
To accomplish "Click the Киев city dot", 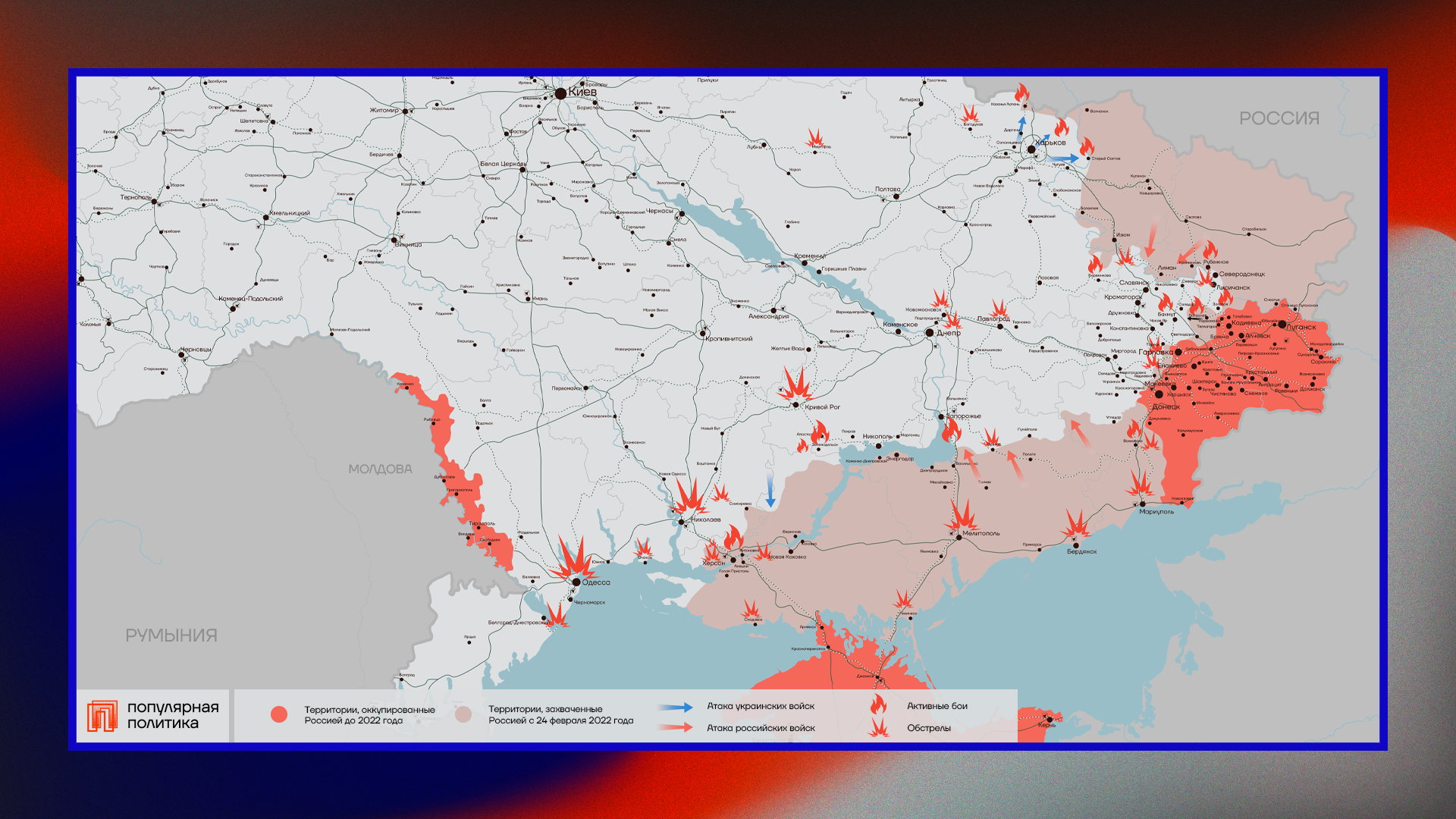I will pos(560,93).
